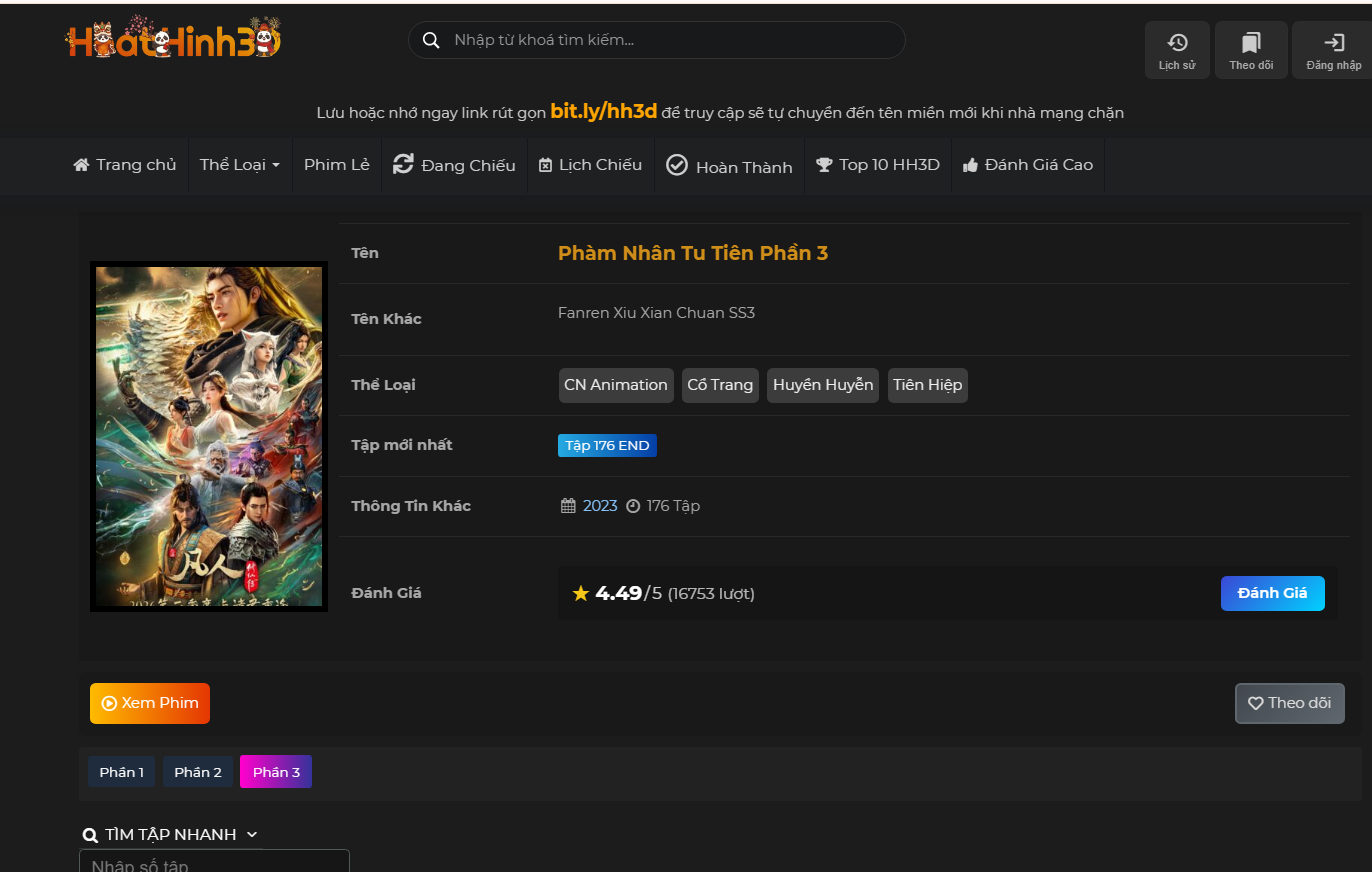Open Đang Chiếu currently airing page
1372x872 pixels.
pos(454,165)
